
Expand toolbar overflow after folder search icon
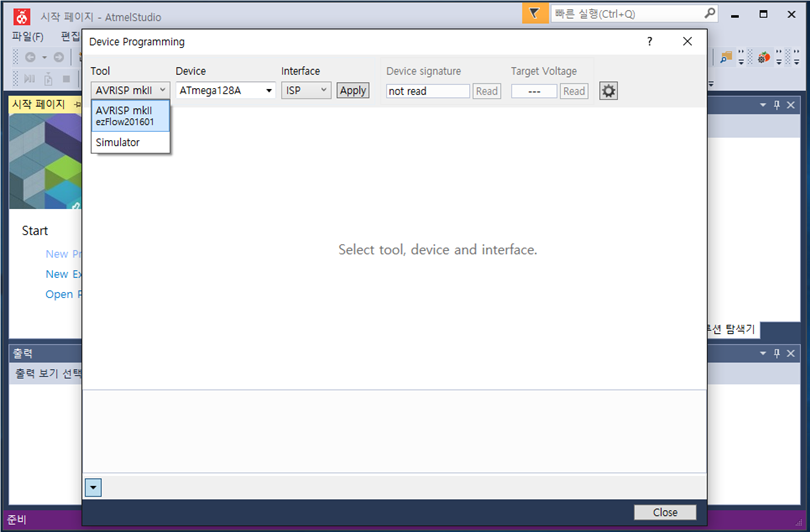click(741, 57)
